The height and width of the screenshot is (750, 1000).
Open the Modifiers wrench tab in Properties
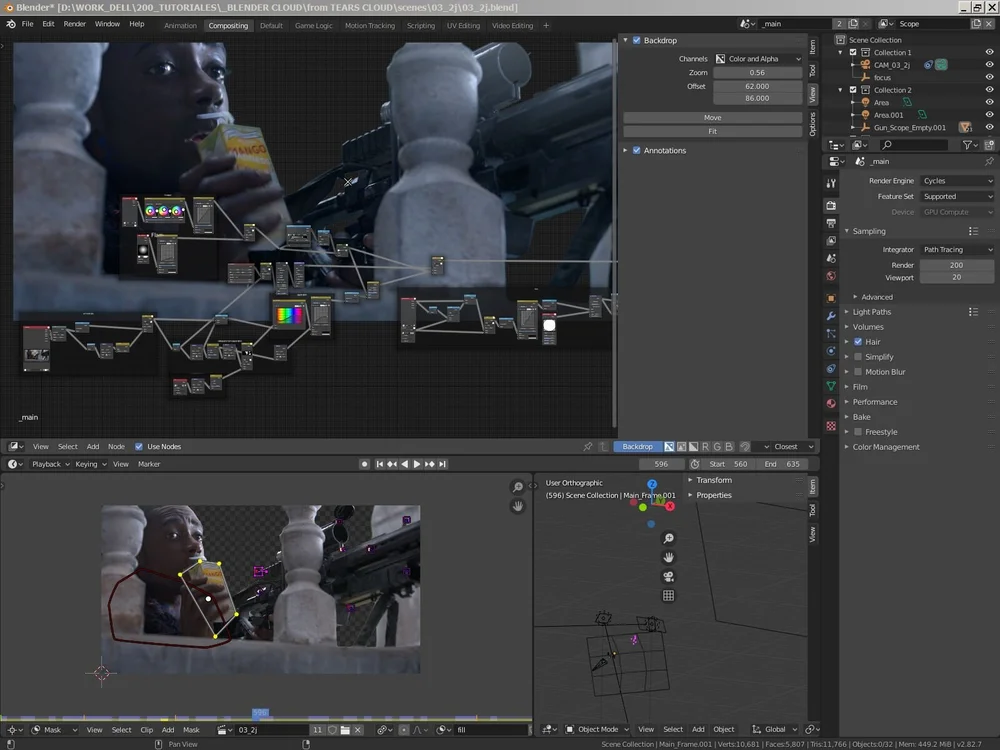coord(830,316)
